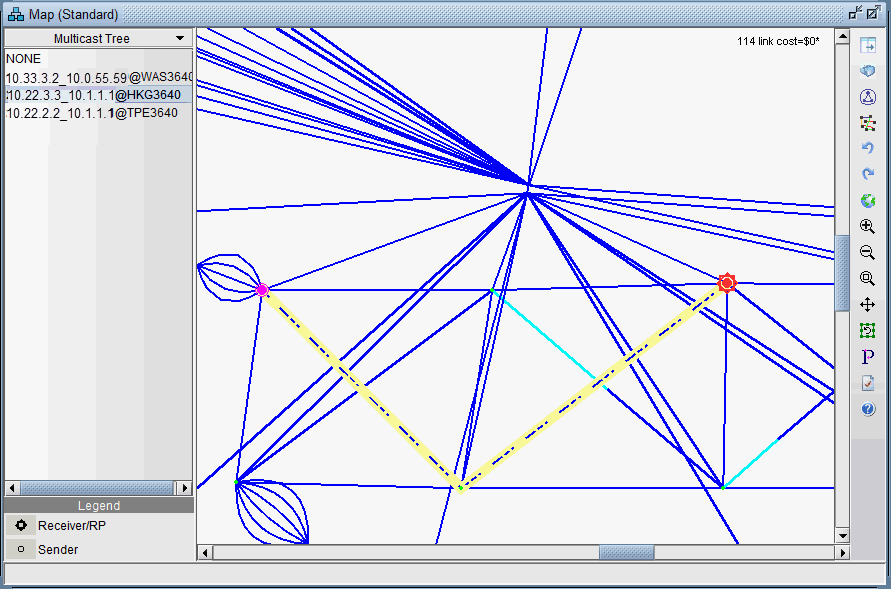Image resolution: width=891 pixels, height=589 pixels.
Task: Select NONE in the multicast tree list
Action: (24, 59)
